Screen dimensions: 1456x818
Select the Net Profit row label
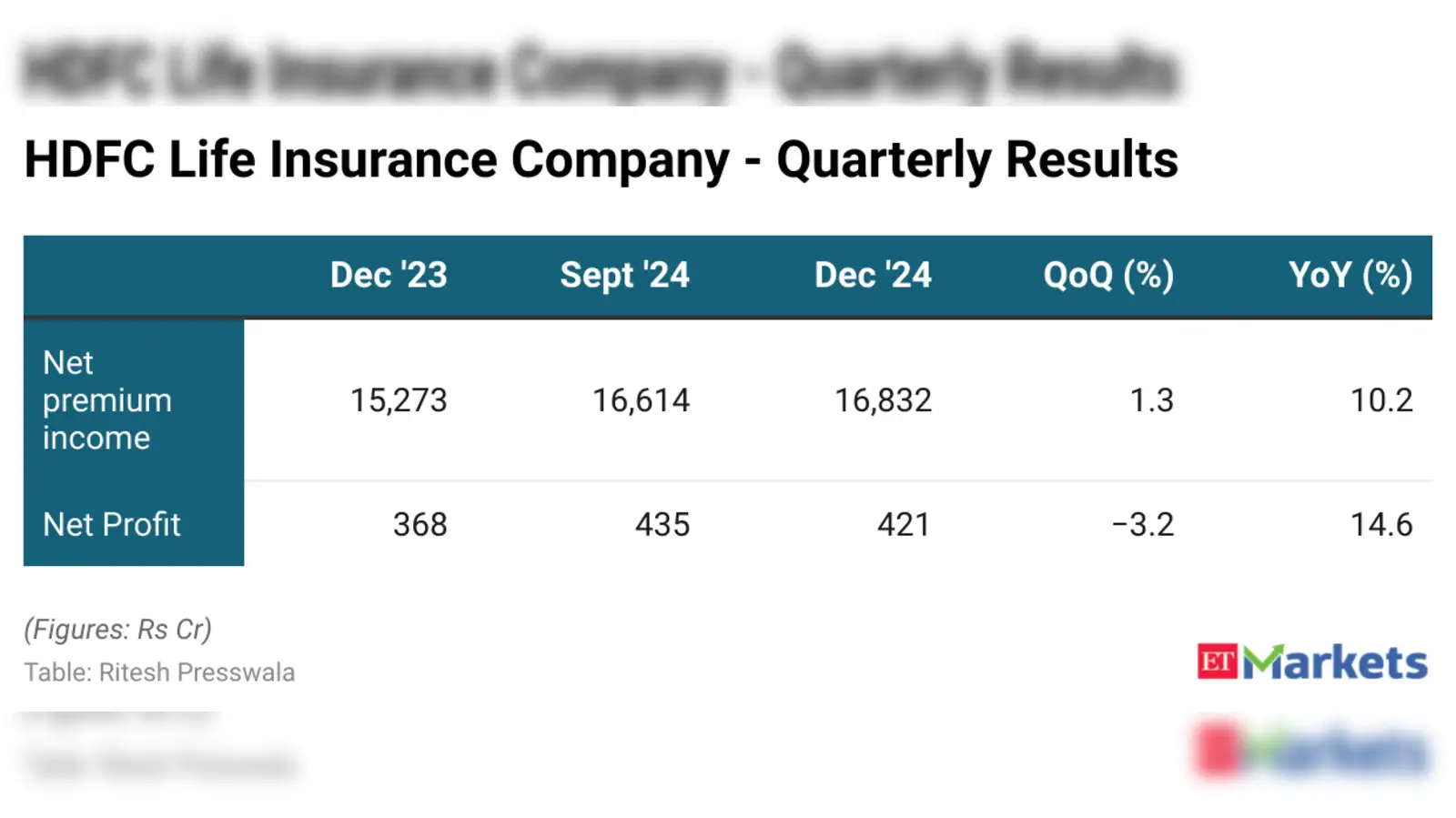(112, 524)
